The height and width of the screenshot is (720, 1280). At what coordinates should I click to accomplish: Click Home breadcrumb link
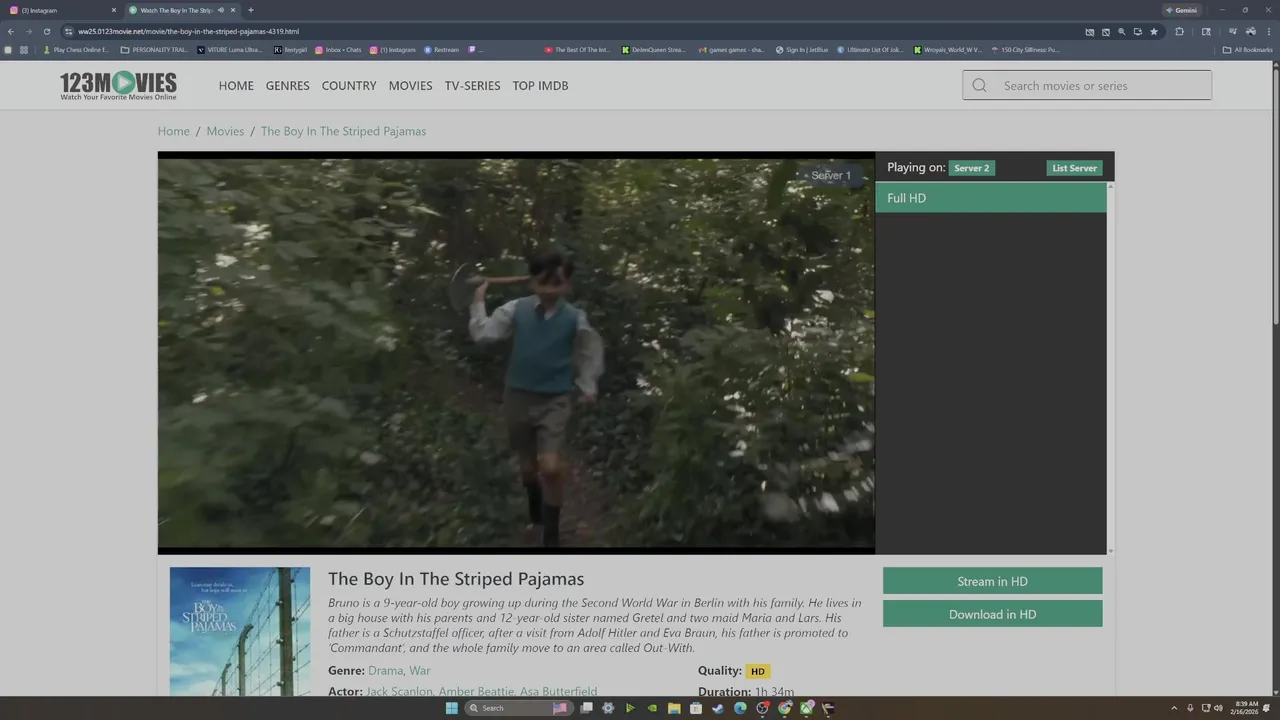coord(173,131)
